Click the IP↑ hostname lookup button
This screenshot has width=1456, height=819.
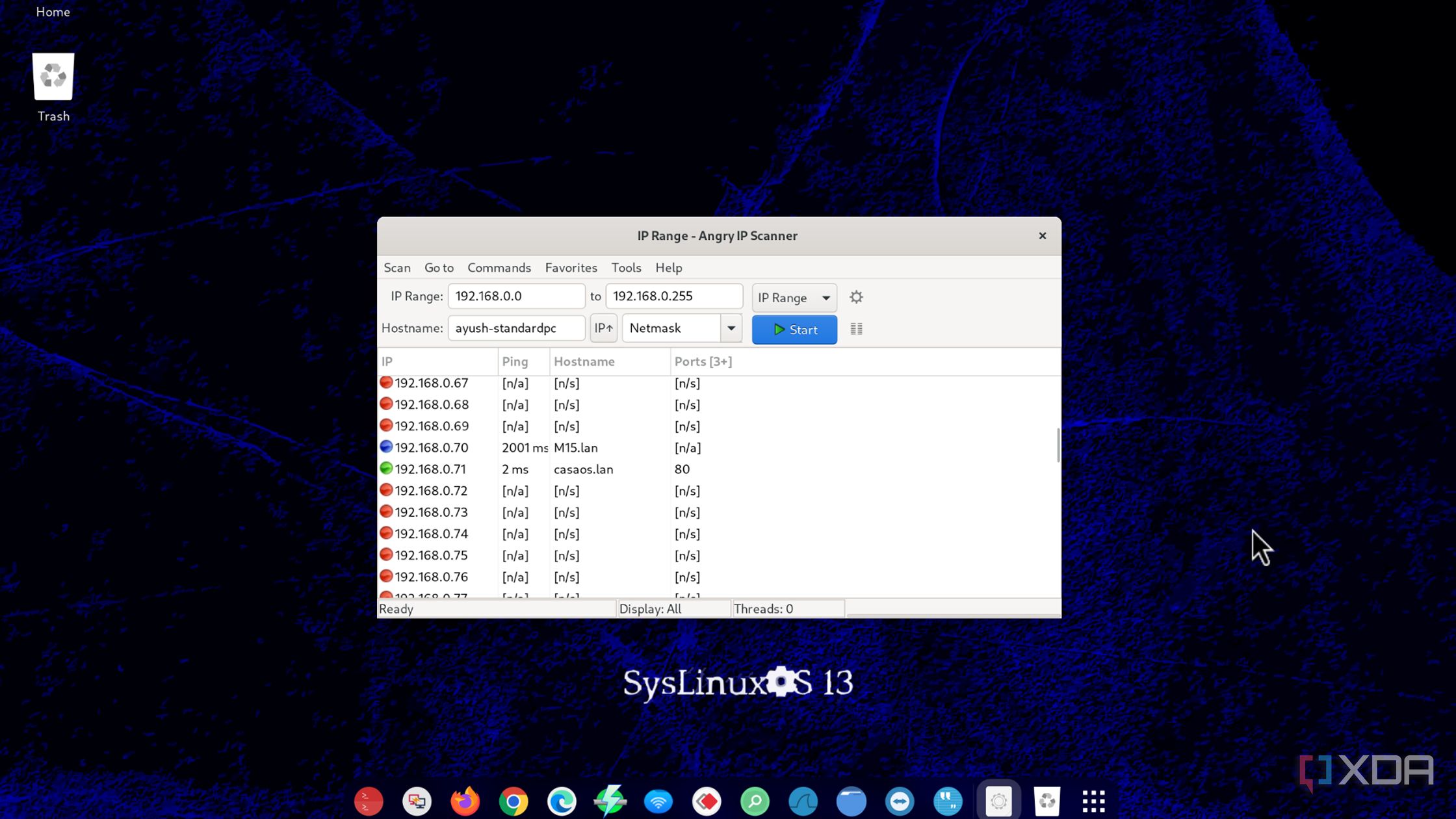[x=603, y=328]
